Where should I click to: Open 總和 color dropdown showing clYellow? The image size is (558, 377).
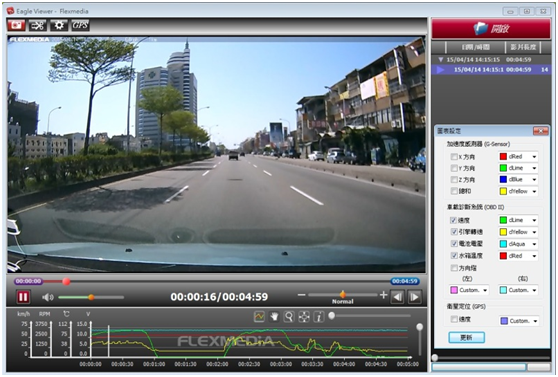point(518,191)
